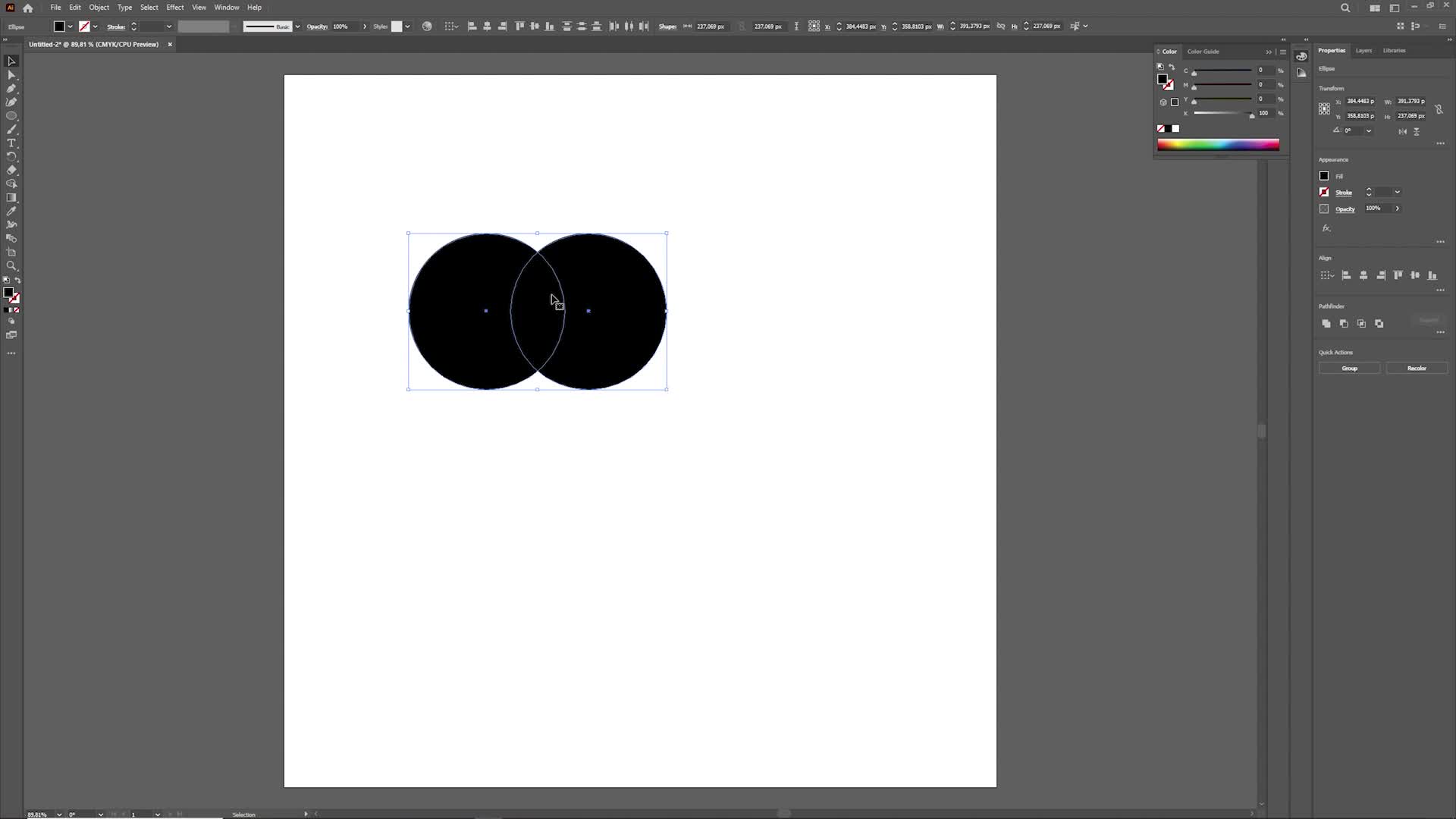Switch to the Layers tab
Image resolution: width=1456 pixels, height=819 pixels.
click(x=1363, y=51)
